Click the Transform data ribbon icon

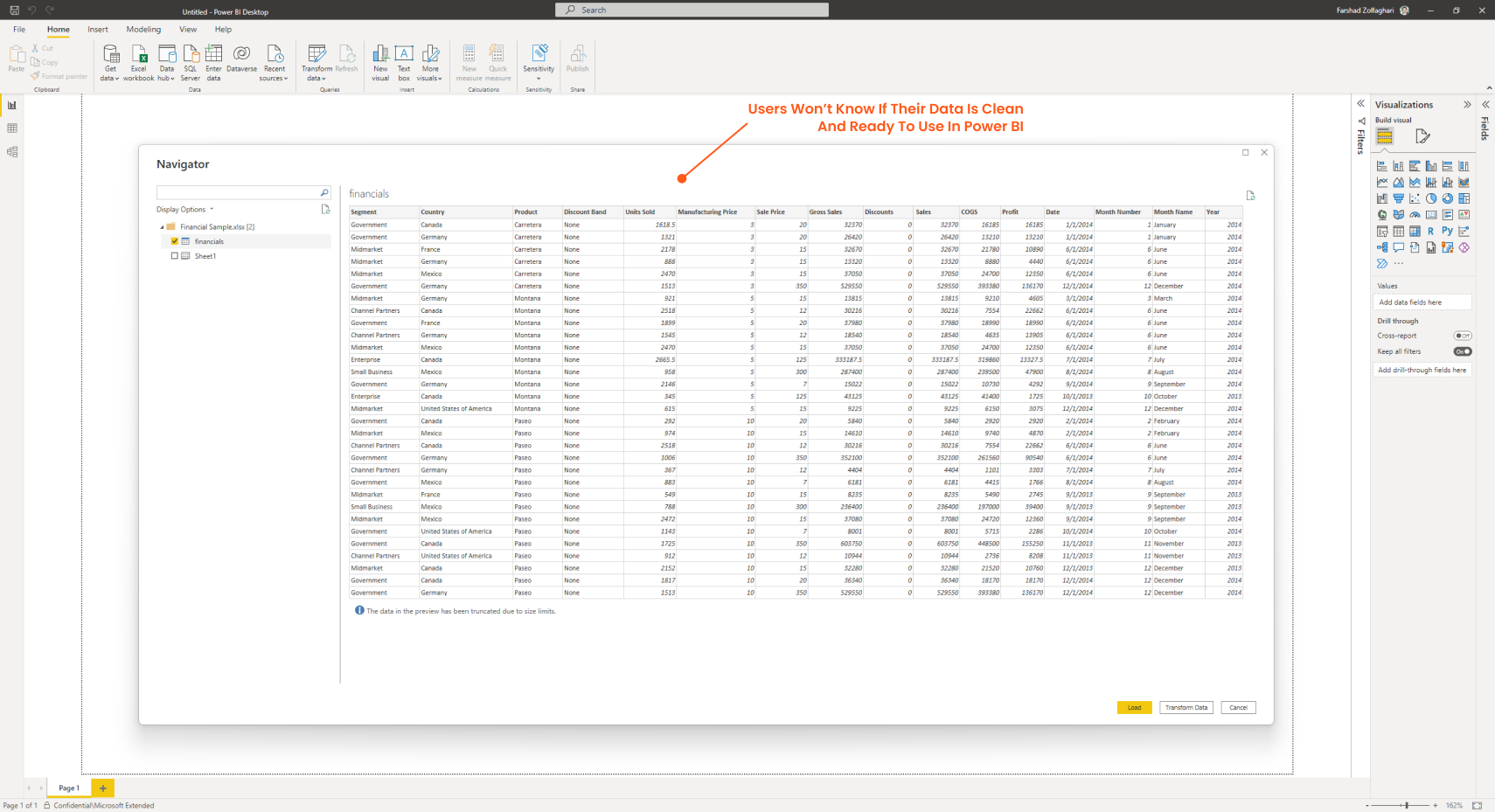(x=316, y=56)
